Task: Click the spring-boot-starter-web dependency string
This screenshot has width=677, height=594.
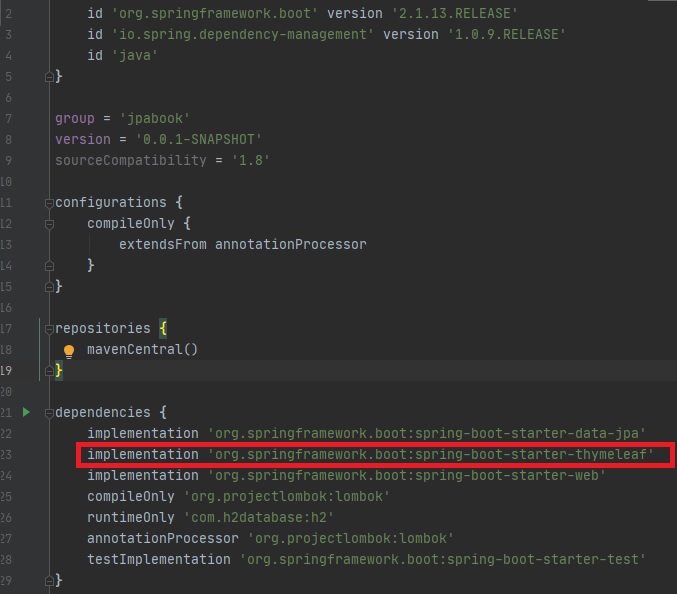Action: point(406,475)
